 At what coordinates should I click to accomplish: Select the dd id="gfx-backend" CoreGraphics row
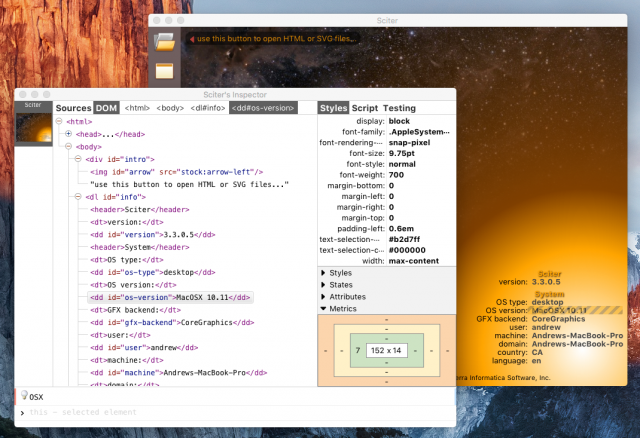[x=172, y=322]
